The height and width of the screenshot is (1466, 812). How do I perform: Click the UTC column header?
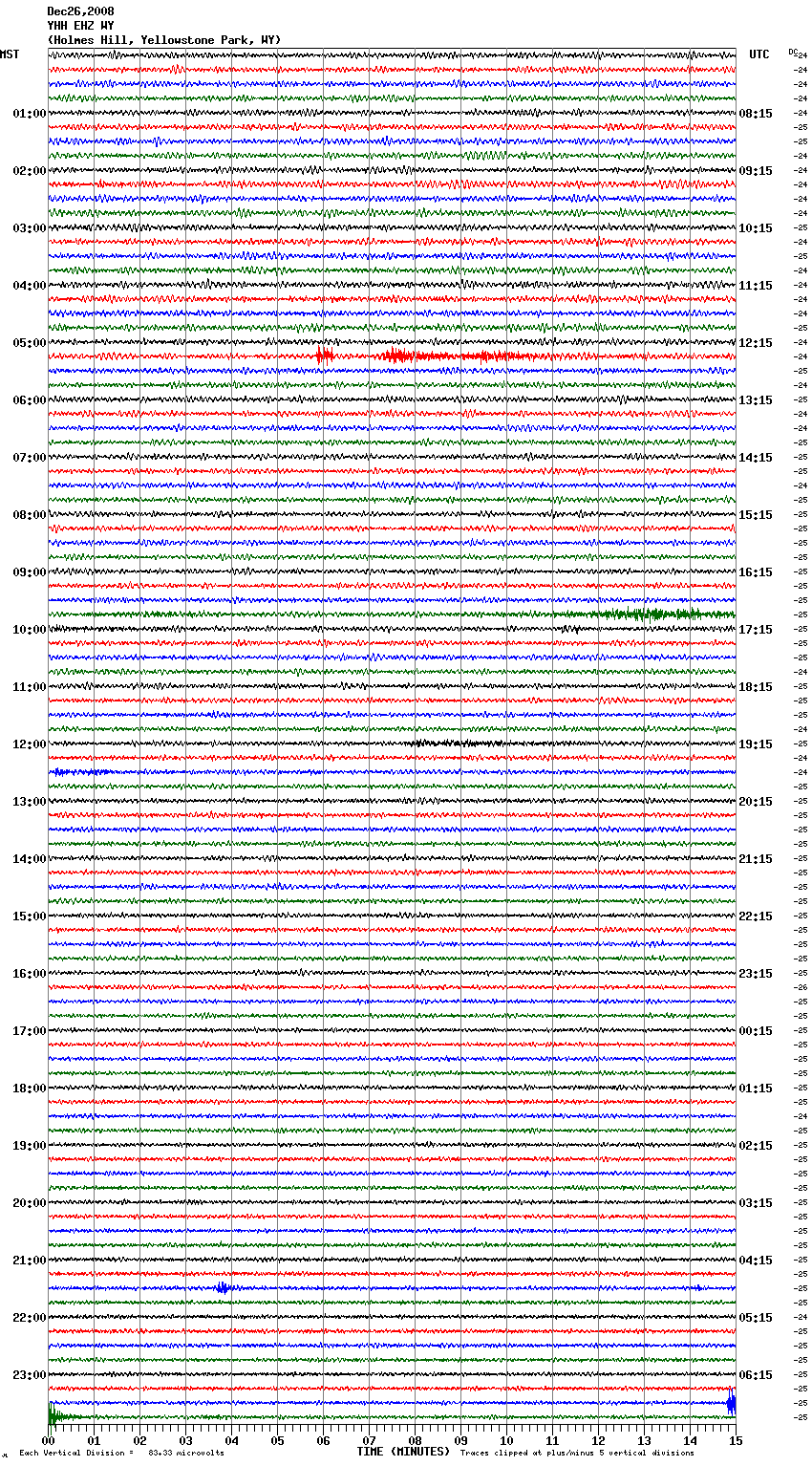(x=759, y=54)
